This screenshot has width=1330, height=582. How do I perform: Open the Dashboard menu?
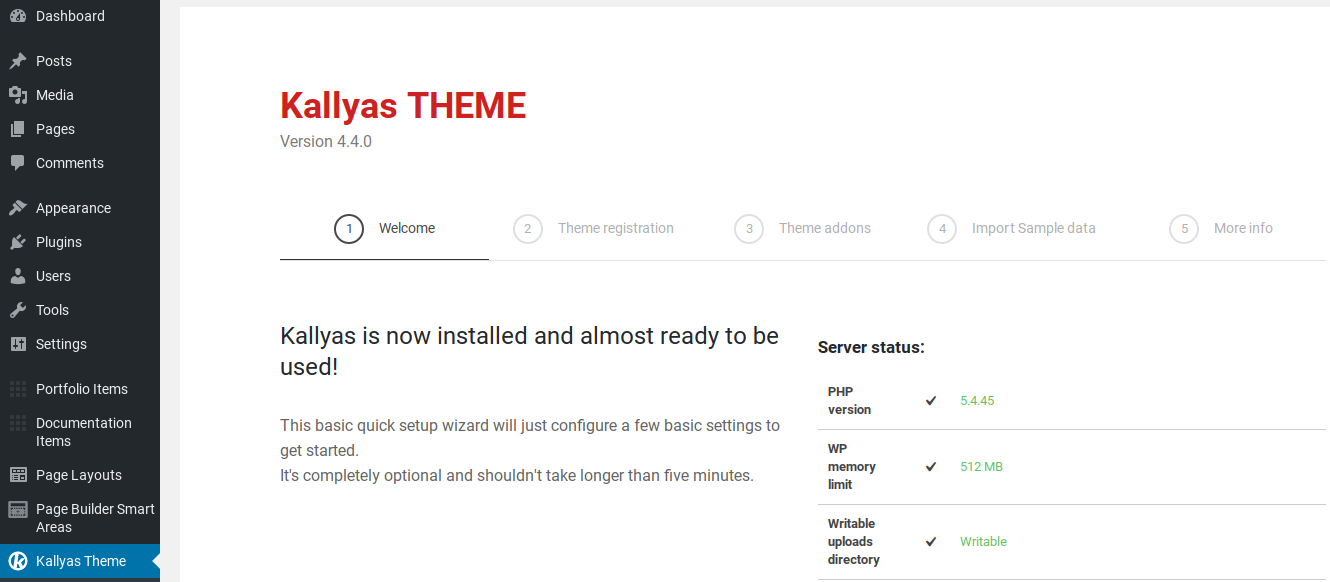tap(80, 16)
